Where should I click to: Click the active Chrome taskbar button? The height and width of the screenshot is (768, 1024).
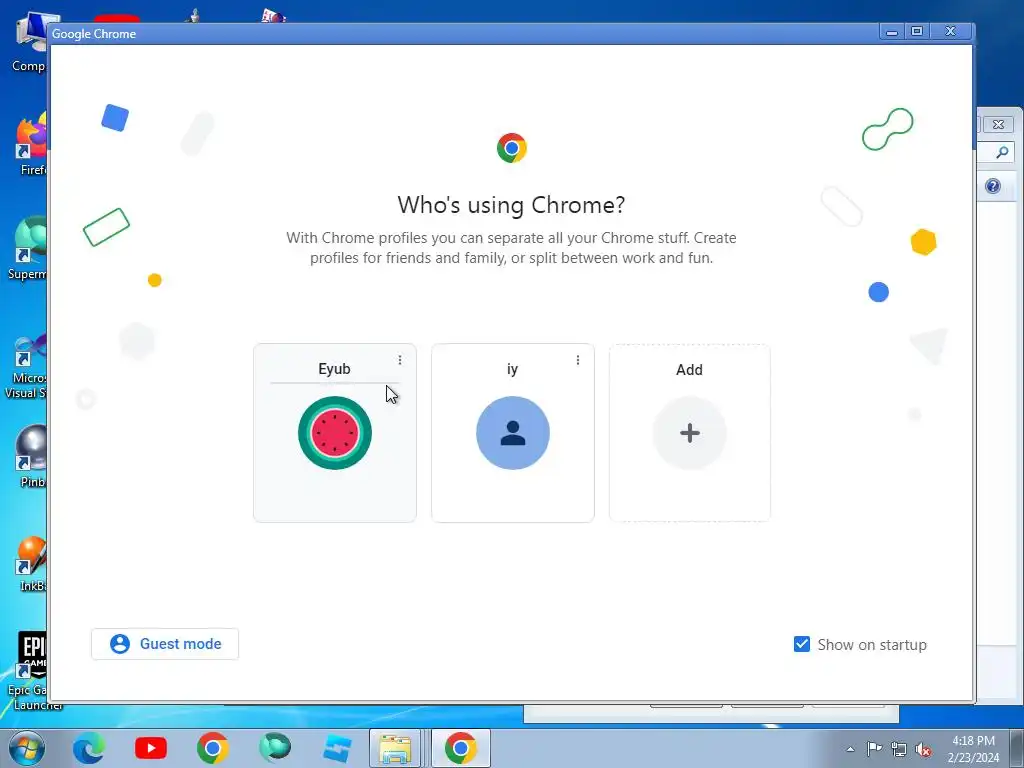(461, 748)
